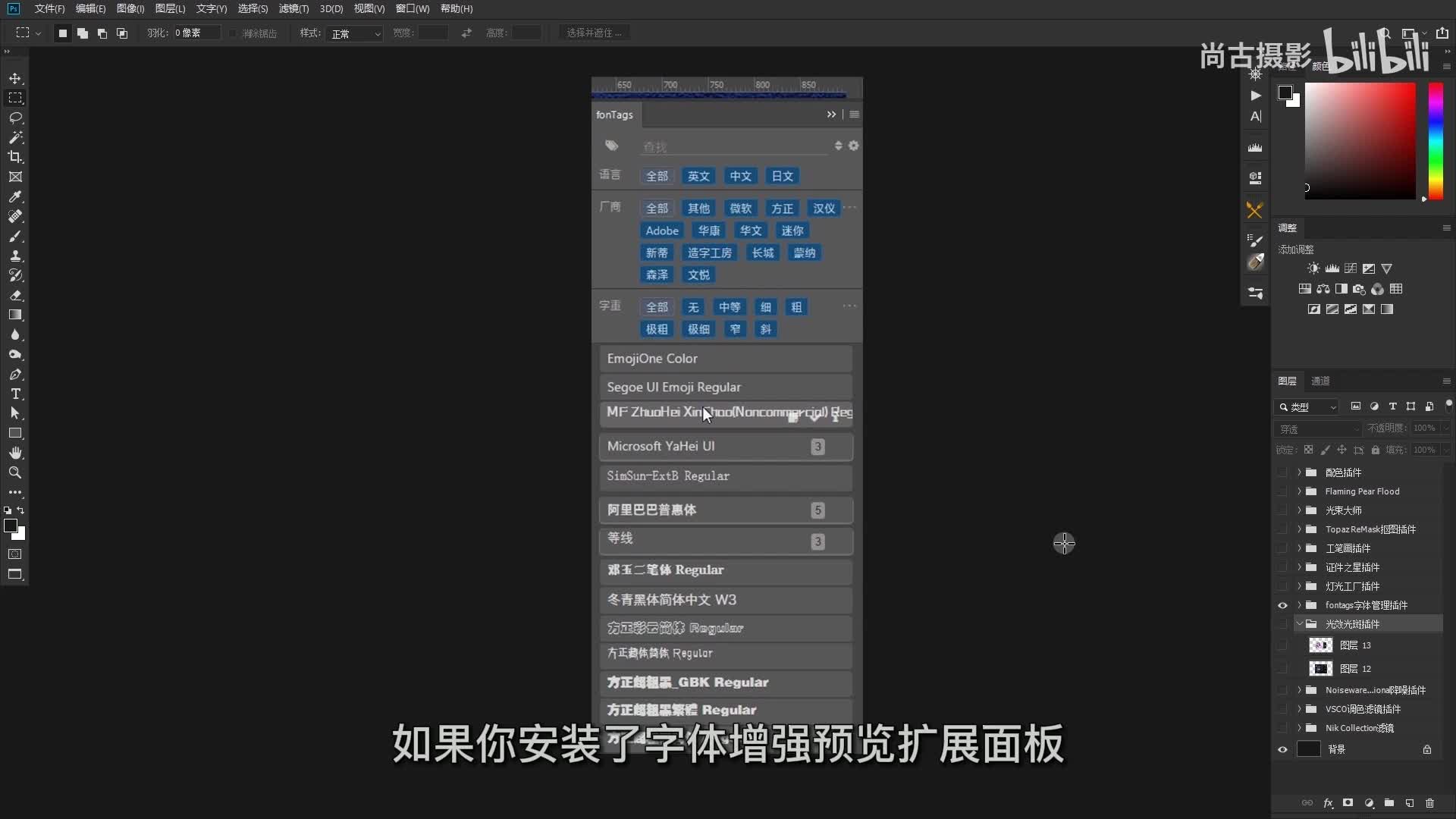
Task: Collapse the 光效光斑插件 group
Action: [1299, 624]
